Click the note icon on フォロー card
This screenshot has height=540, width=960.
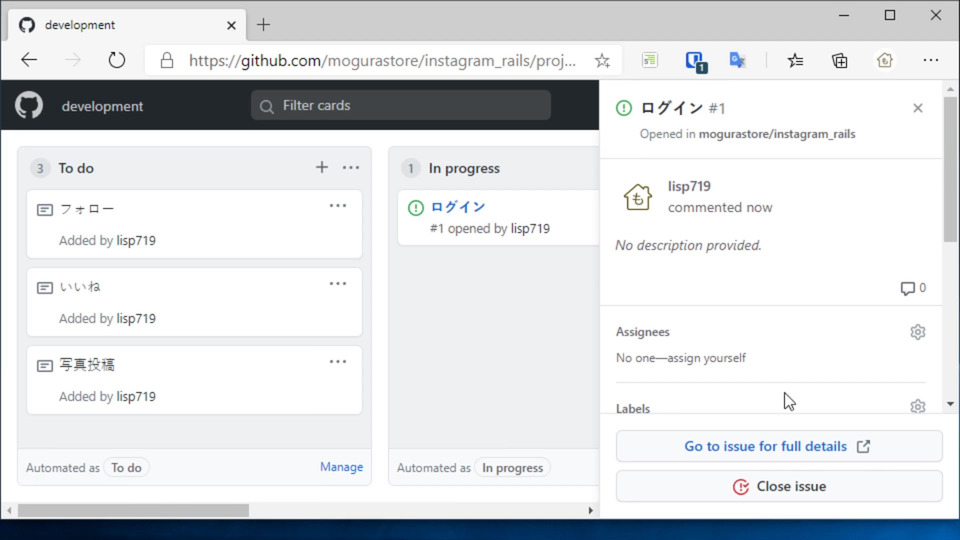(x=45, y=210)
